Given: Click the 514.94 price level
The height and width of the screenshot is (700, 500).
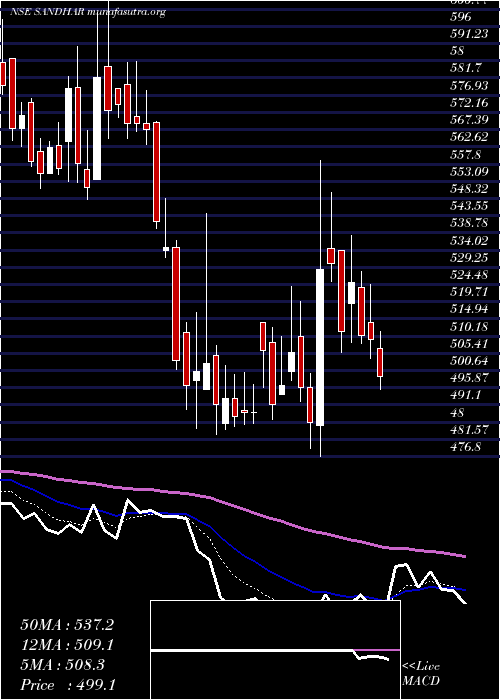Looking at the screenshot, I should click(x=469, y=309).
